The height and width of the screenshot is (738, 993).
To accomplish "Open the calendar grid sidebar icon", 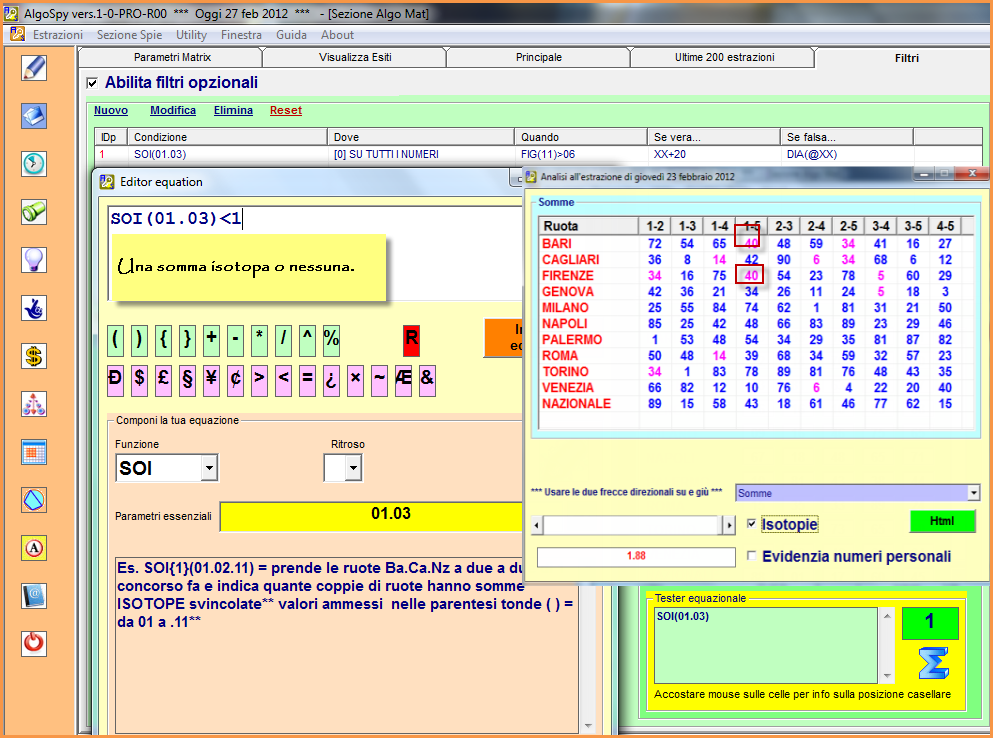I will click(x=34, y=451).
